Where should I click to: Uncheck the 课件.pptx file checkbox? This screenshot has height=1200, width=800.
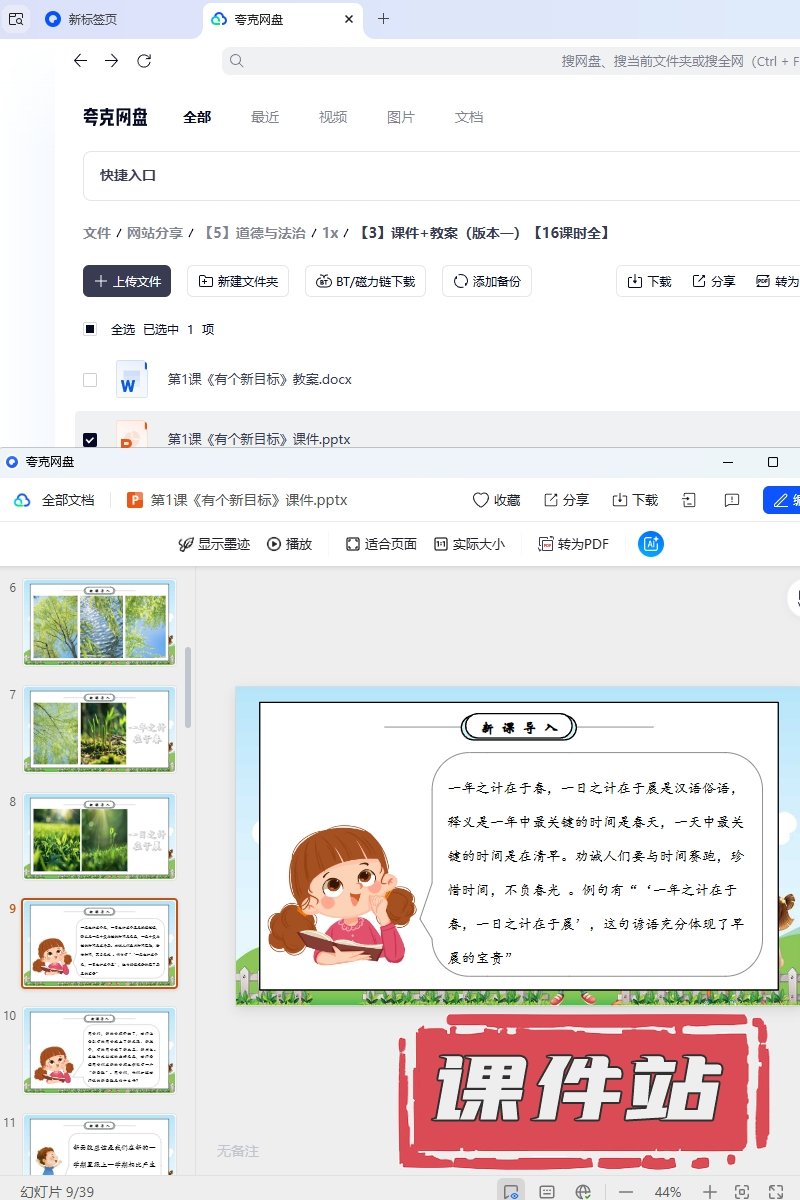[x=90, y=439]
